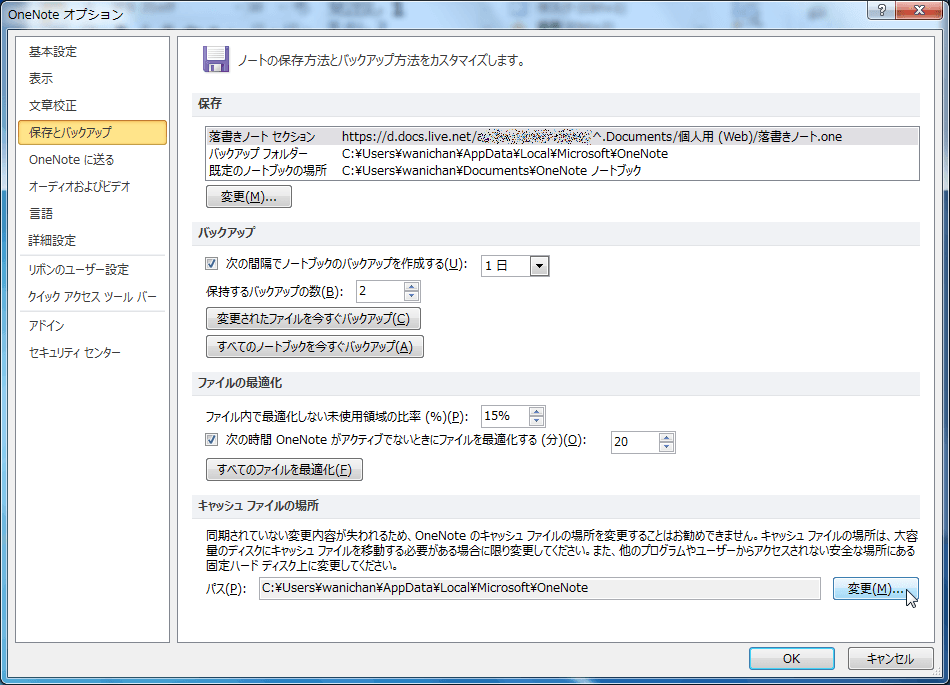Decrease unused space percentage spinner
Screen dimensions: 950x685
[x=536, y=421]
